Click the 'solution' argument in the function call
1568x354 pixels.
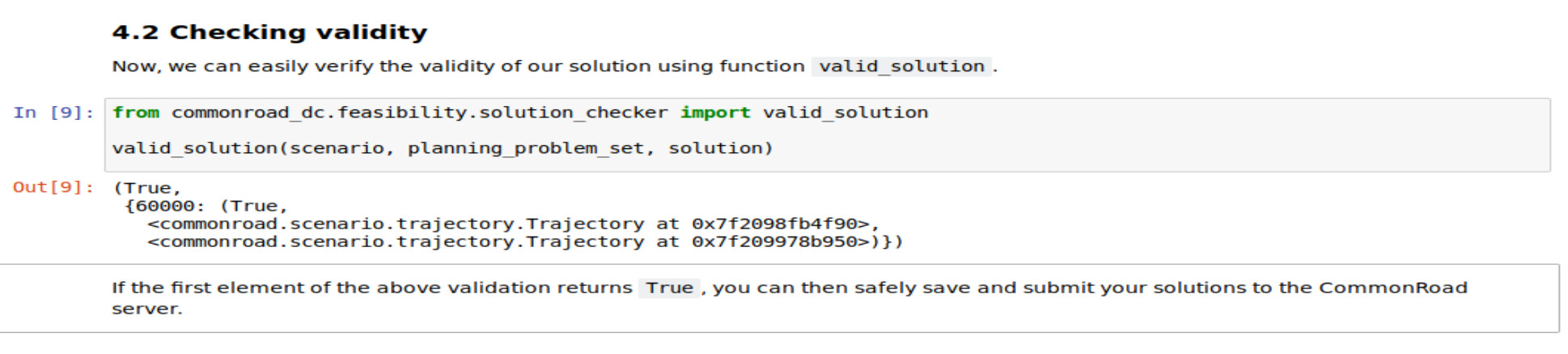coord(715,148)
